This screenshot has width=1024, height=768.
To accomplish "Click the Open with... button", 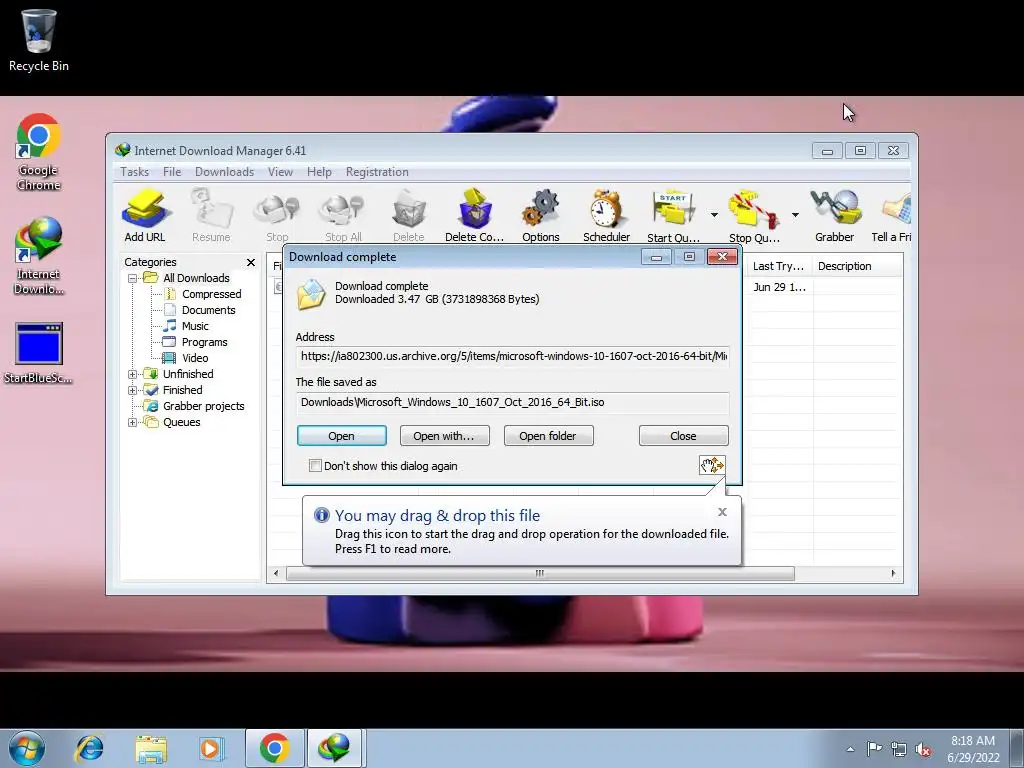I will tap(444, 436).
